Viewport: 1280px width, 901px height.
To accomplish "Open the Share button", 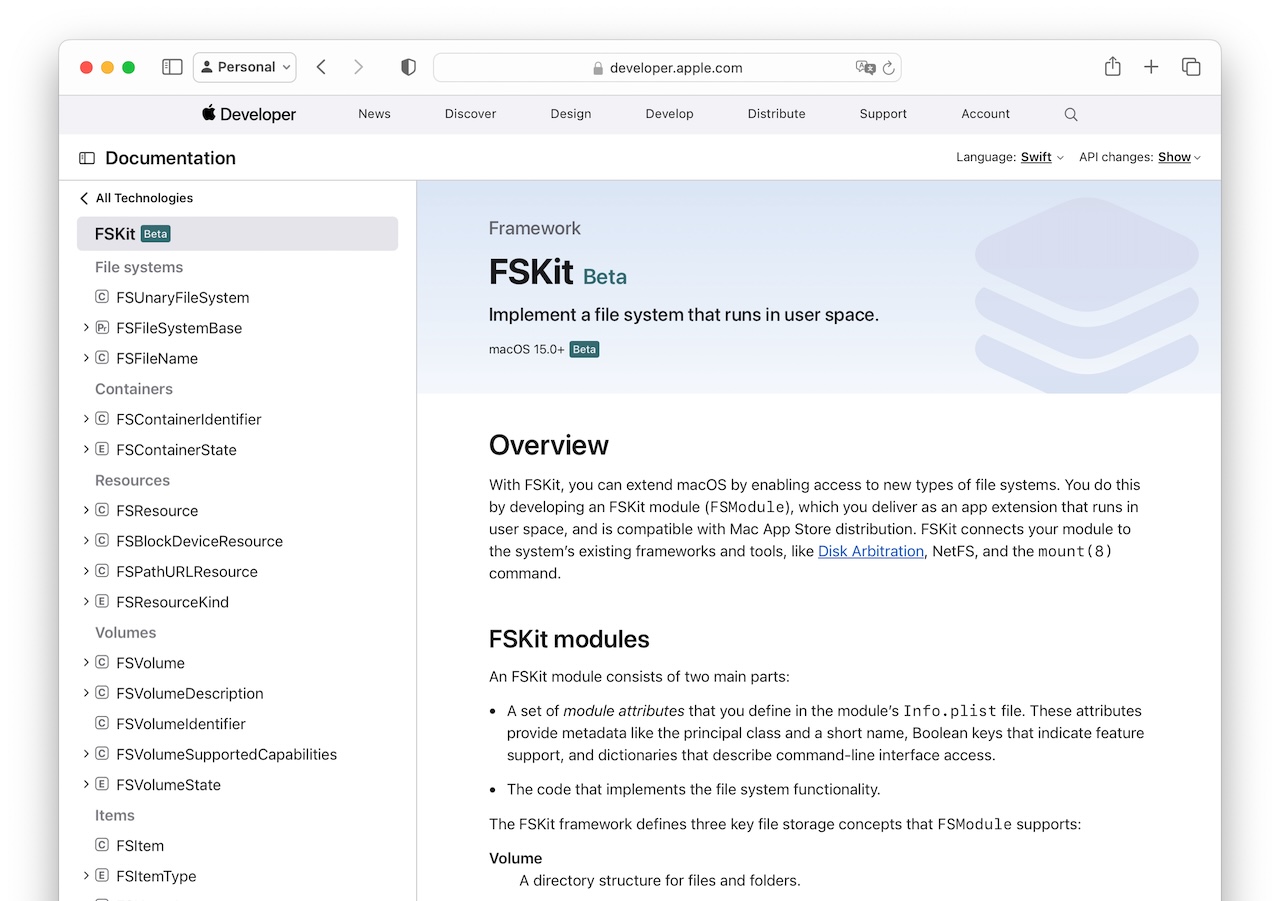I will pos(1112,66).
